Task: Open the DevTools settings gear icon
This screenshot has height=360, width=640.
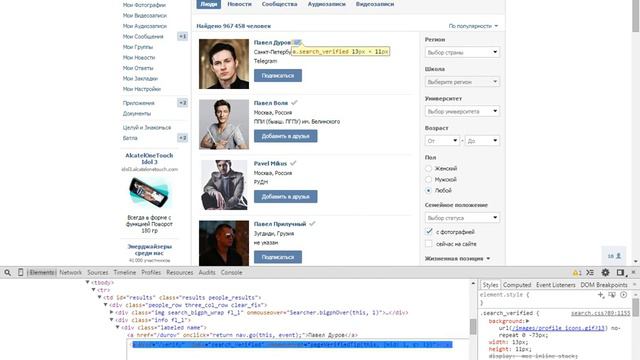Action: [605, 273]
